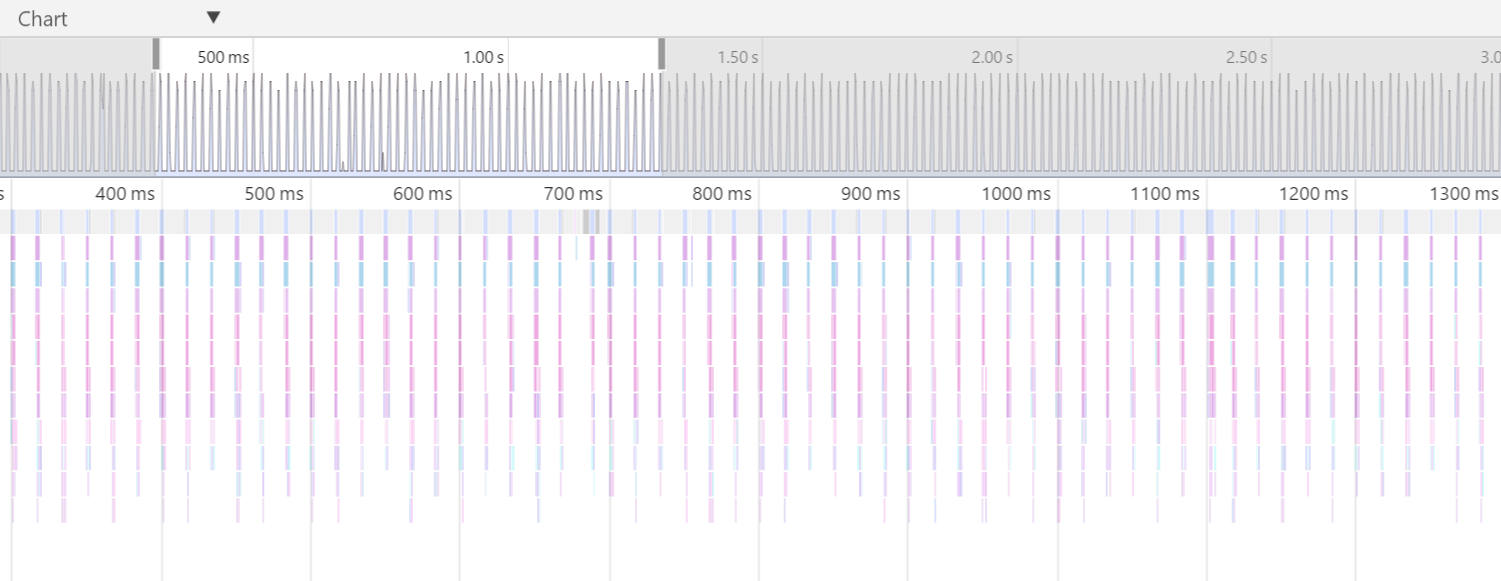Viewport: 1501px width, 581px height.
Task: Click the 1100 ms flame chart ruler label
Action: click(x=1165, y=193)
